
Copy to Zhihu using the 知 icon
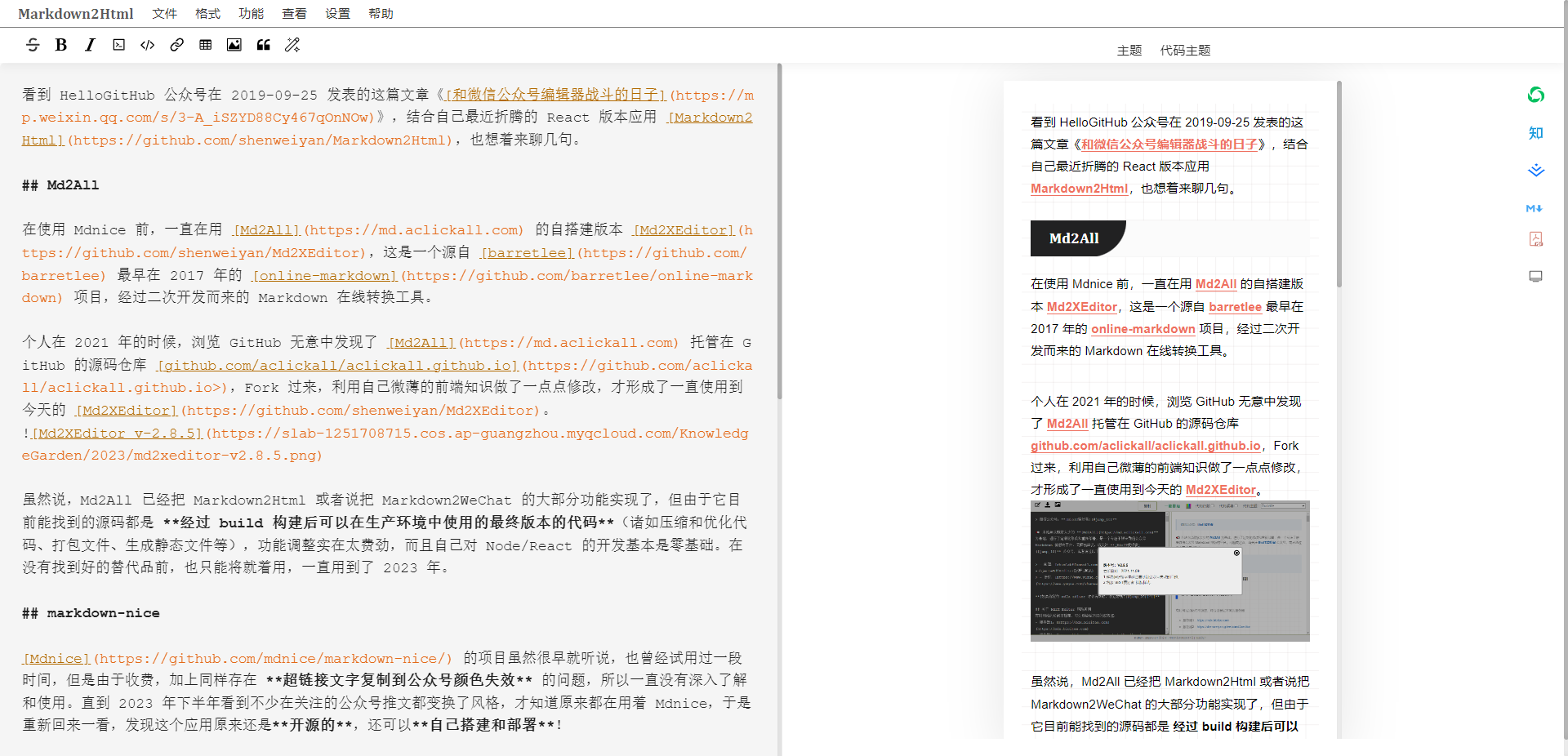1536,132
